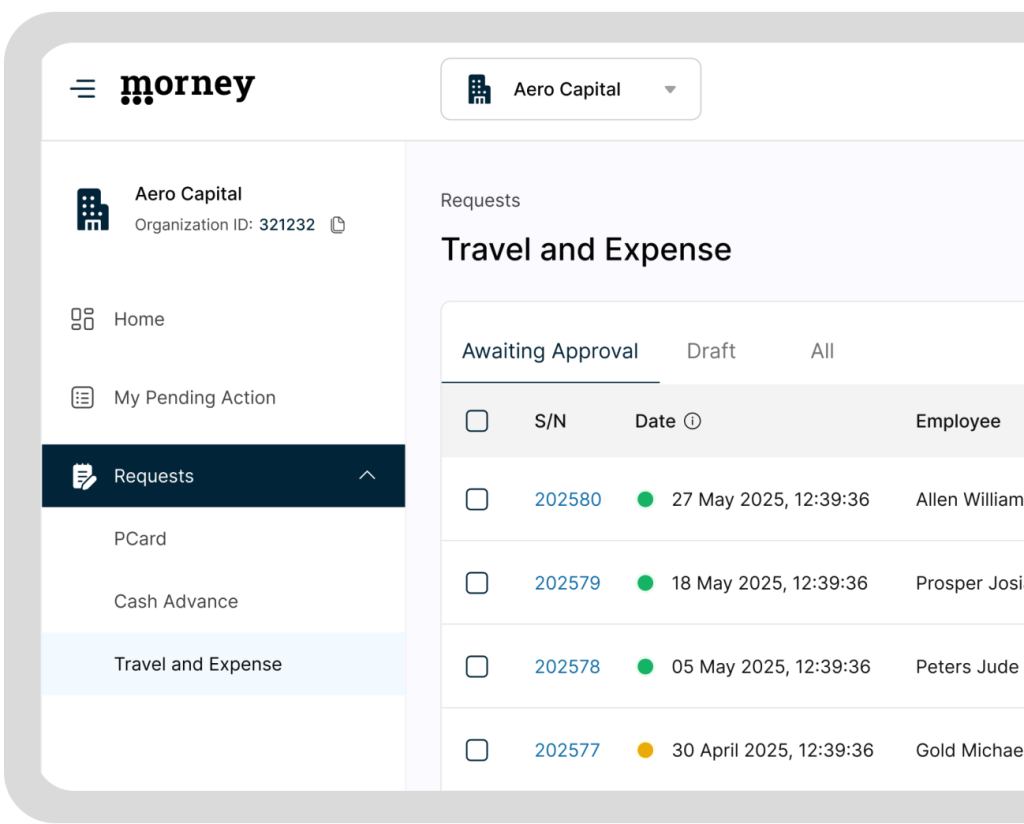Switch to the Draft tab
This screenshot has height=824, width=1024.
[x=711, y=351]
